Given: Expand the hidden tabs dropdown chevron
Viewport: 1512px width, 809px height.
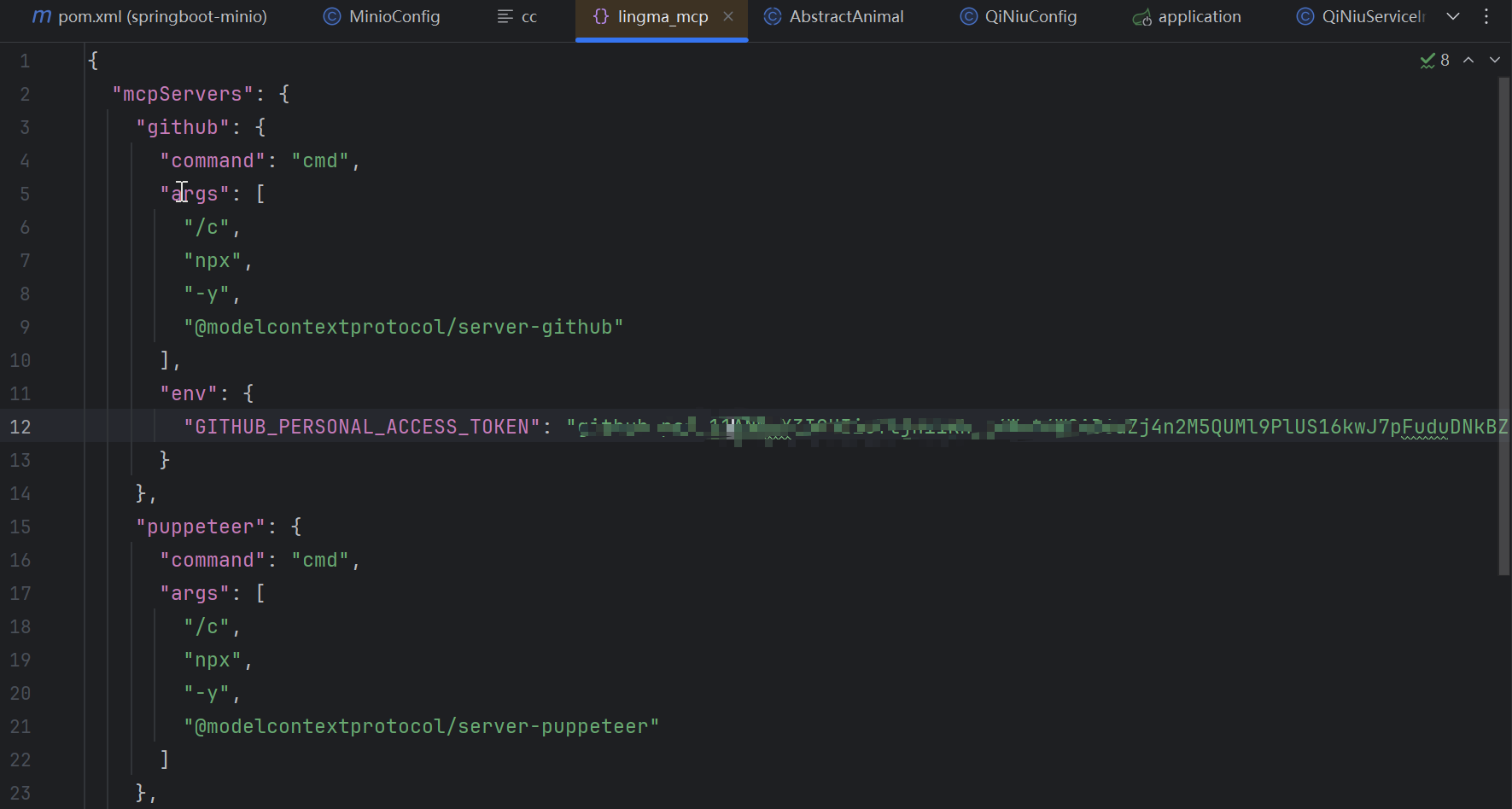Looking at the screenshot, I should pyautogui.click(x=1453, y=16).
